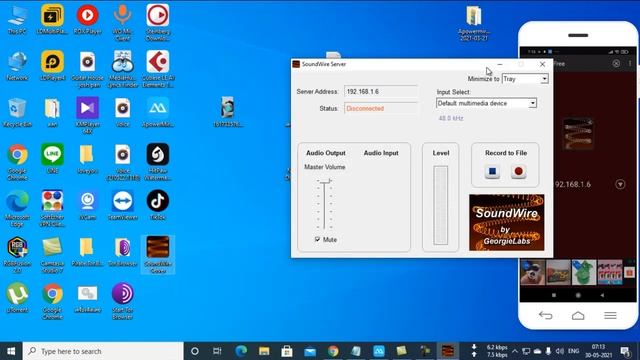
Task: Tap the phone mirror menu lines button
Action: coord(610,316)
